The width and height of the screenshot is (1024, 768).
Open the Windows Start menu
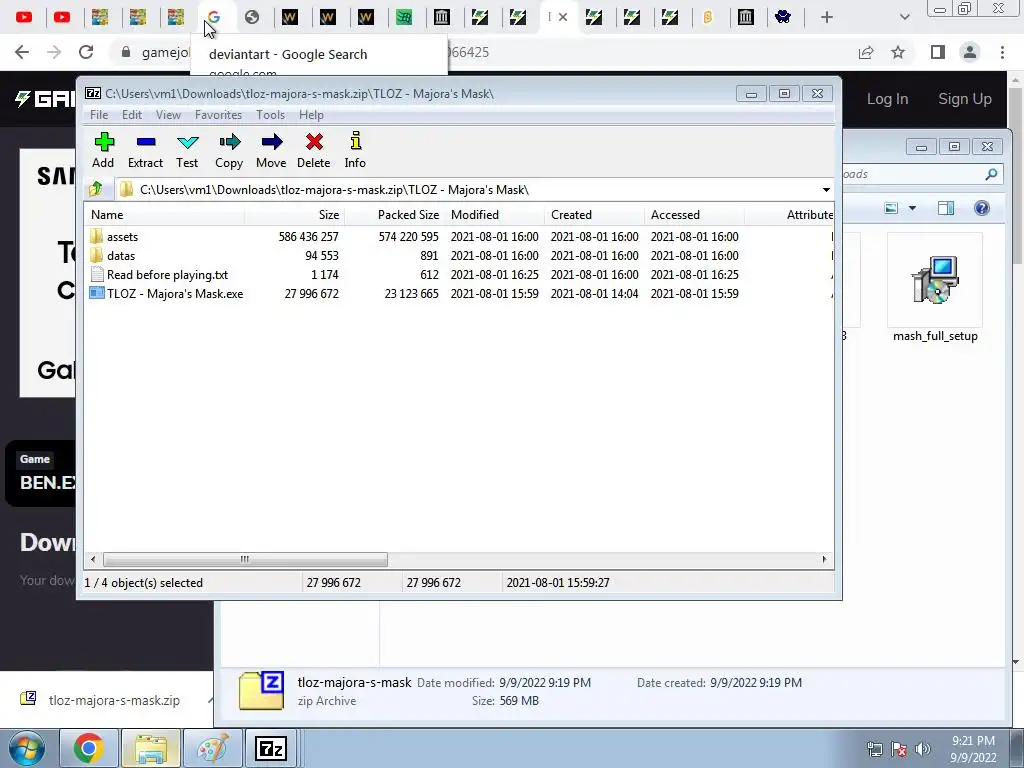(27, 748)
